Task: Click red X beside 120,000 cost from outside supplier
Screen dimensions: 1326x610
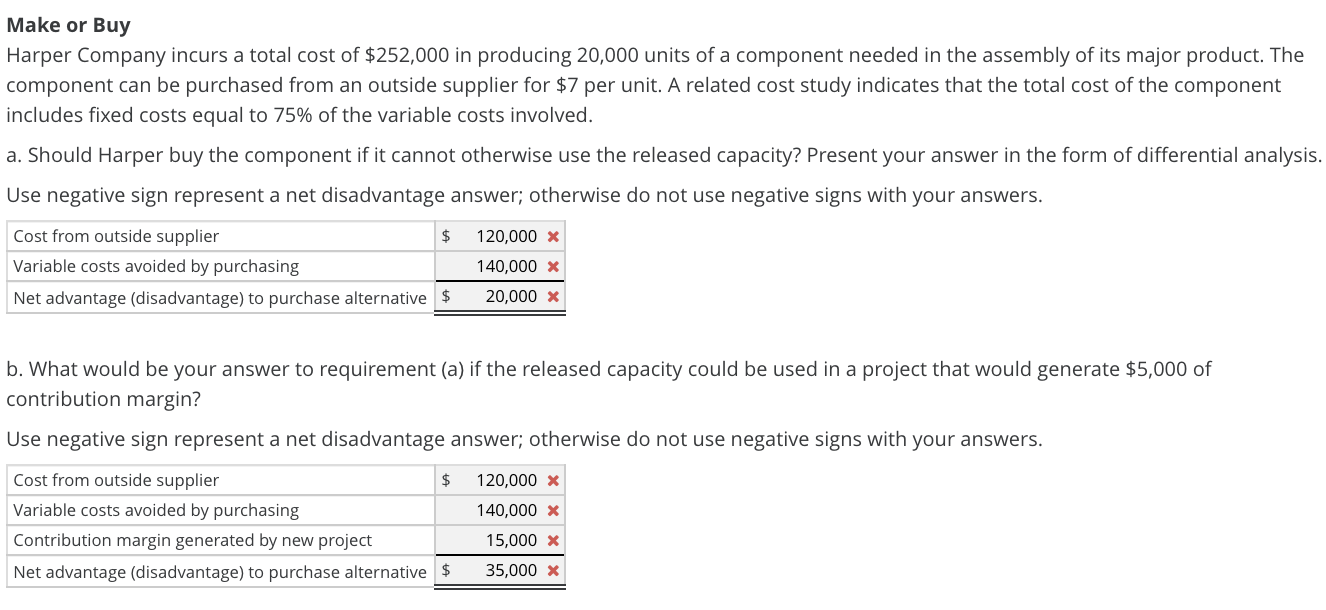Action: pyautogui.click(x=553, y=235)
